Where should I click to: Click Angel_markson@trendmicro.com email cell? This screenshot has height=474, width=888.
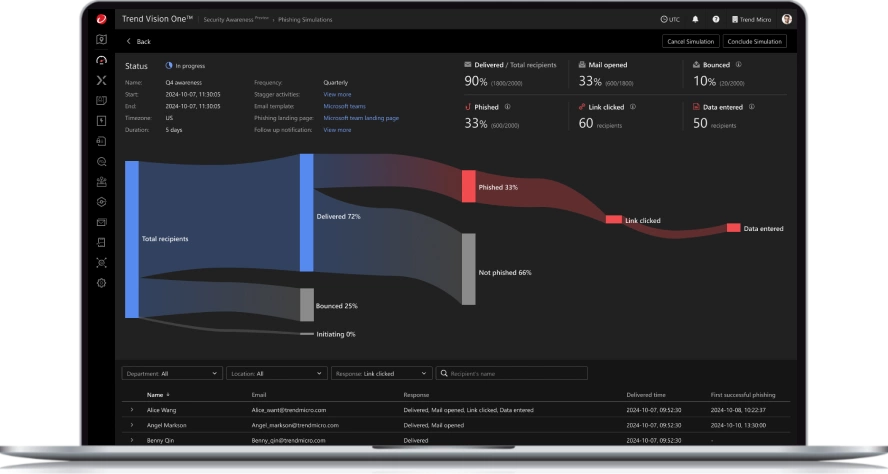(x=295, y=425)
